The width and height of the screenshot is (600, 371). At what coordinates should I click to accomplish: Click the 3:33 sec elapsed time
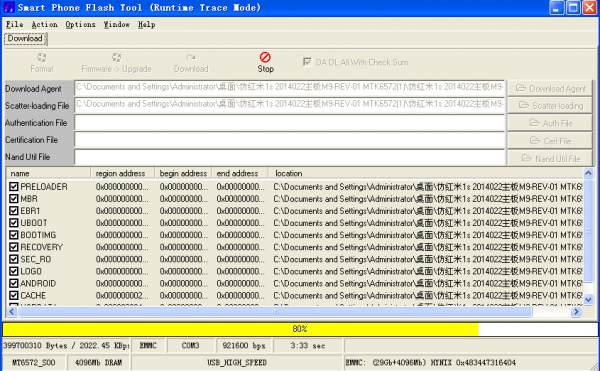(x=308, y=346)
